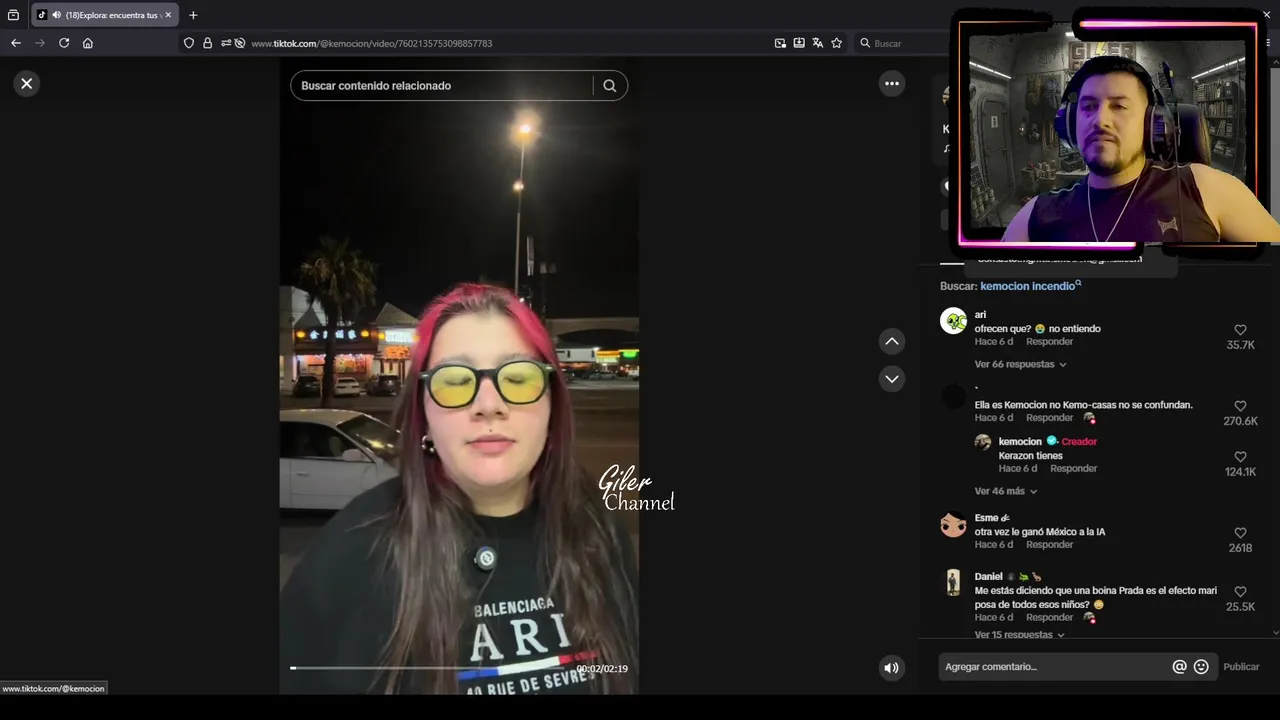Click picture-in-picture icon in address bar
Screen dimensions: 1280x720
coord(780,43)
